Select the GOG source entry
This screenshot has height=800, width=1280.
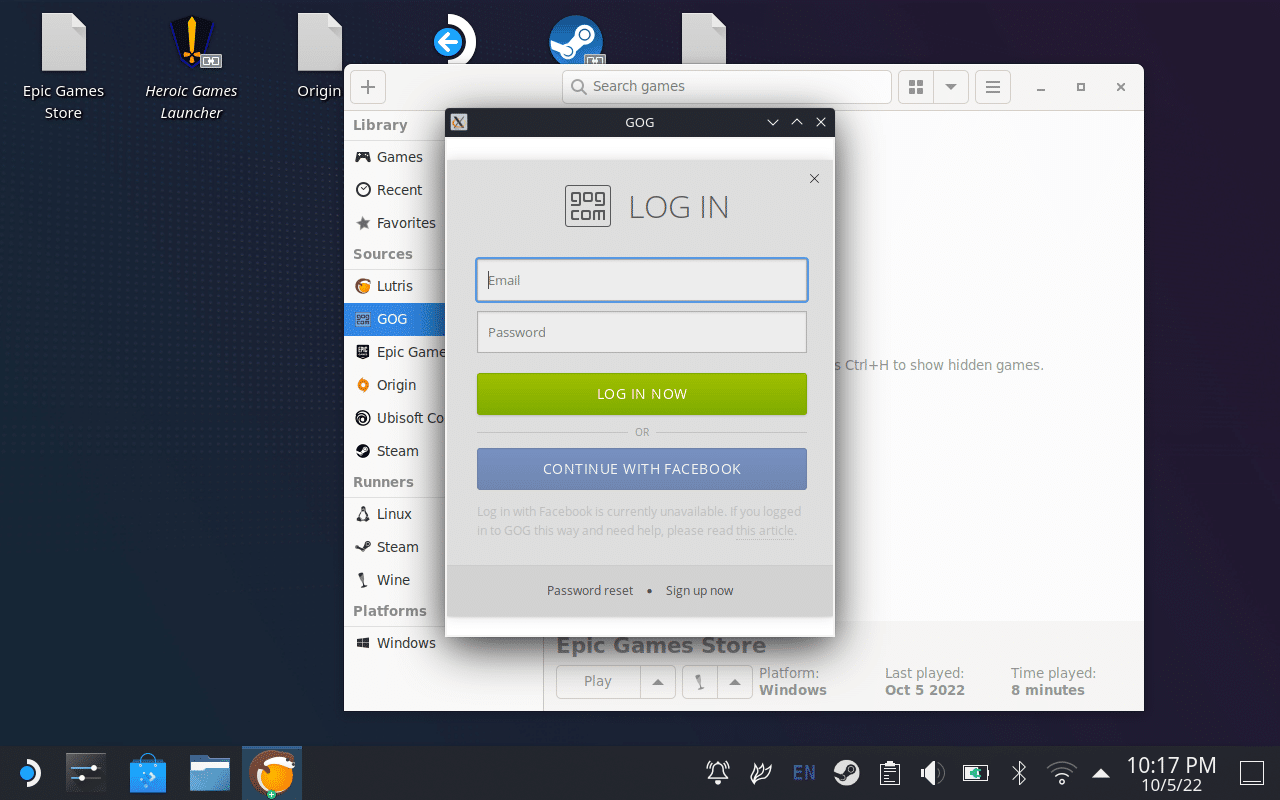pyautogui.click(x=395, y=319)
